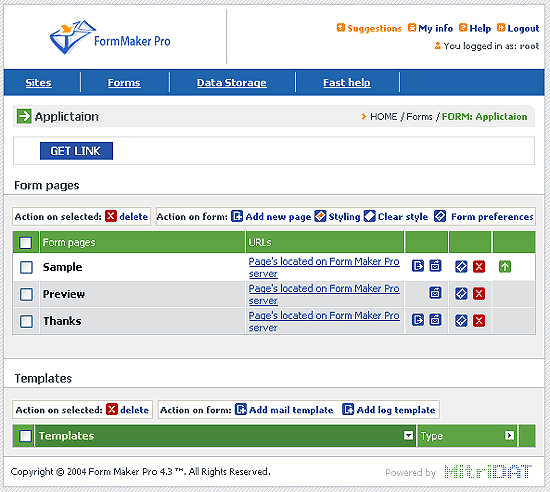Viewport: 550px width, 492px height.
Task: Click the Help link text
Action: coord(480,28)
